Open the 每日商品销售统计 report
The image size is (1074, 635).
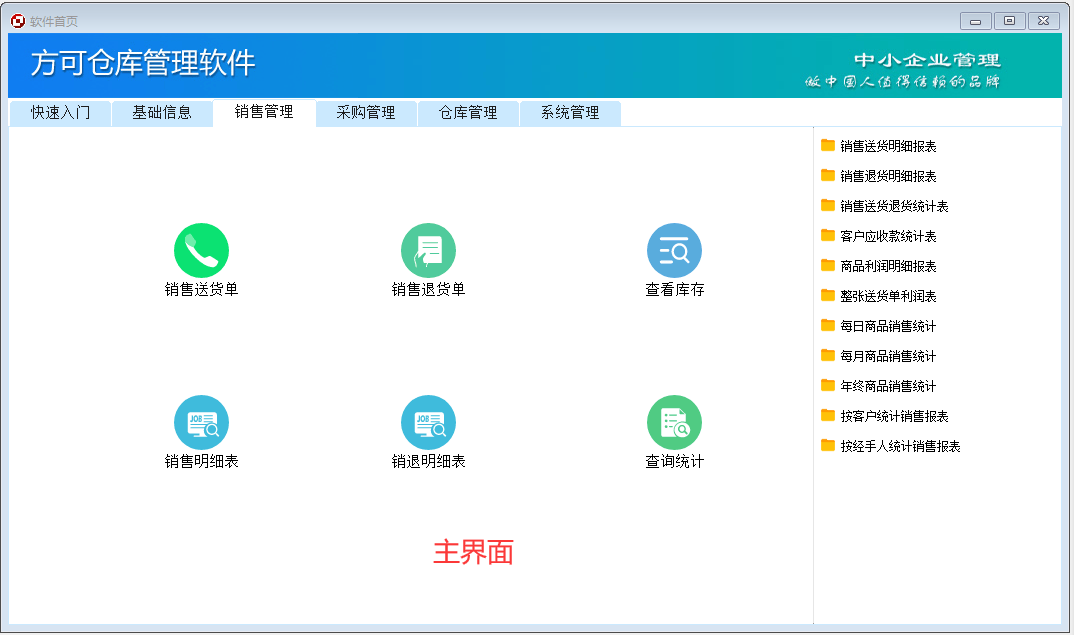[888, 326]
